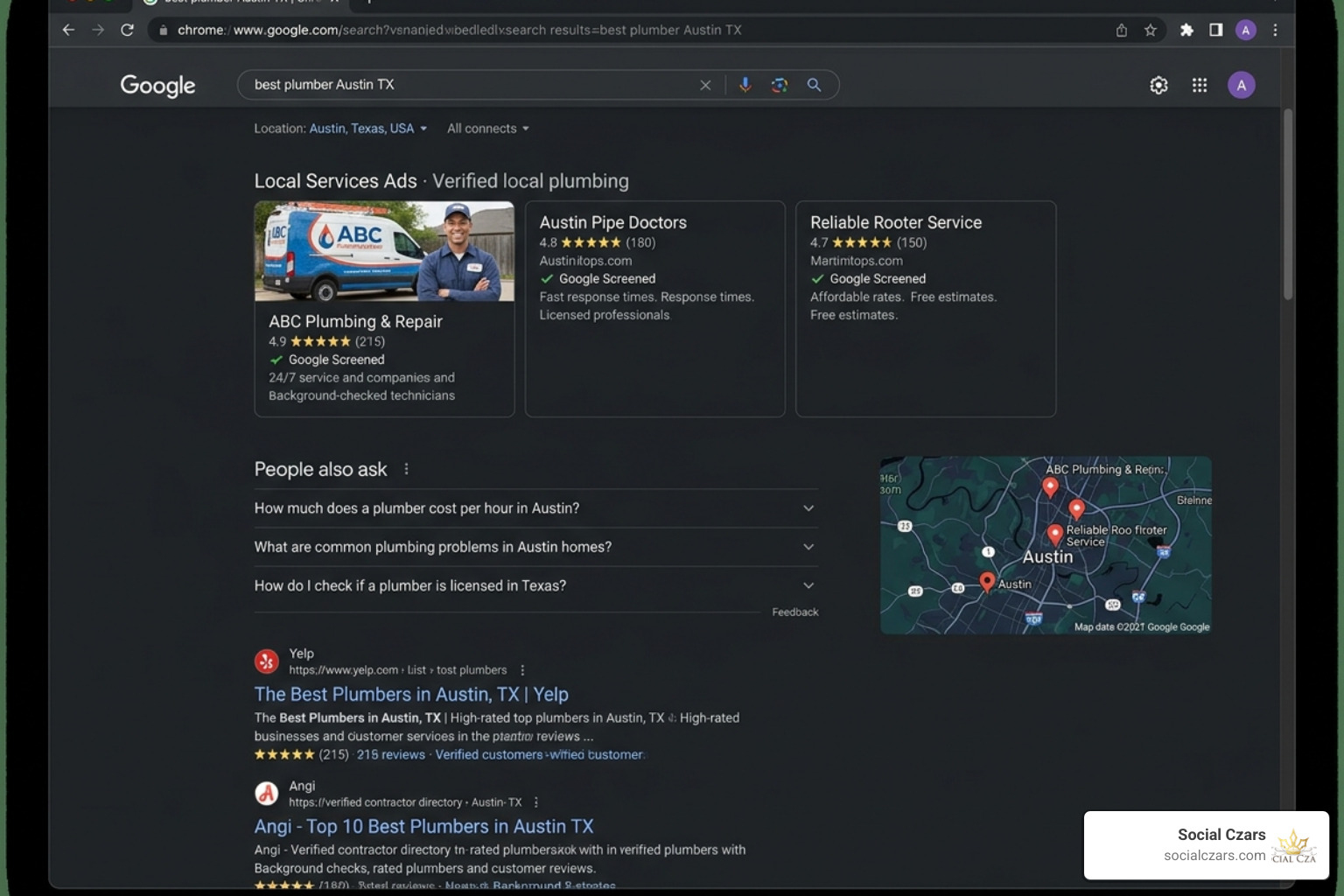
Task: Open Google quick settings gear
Action: 1158,85
